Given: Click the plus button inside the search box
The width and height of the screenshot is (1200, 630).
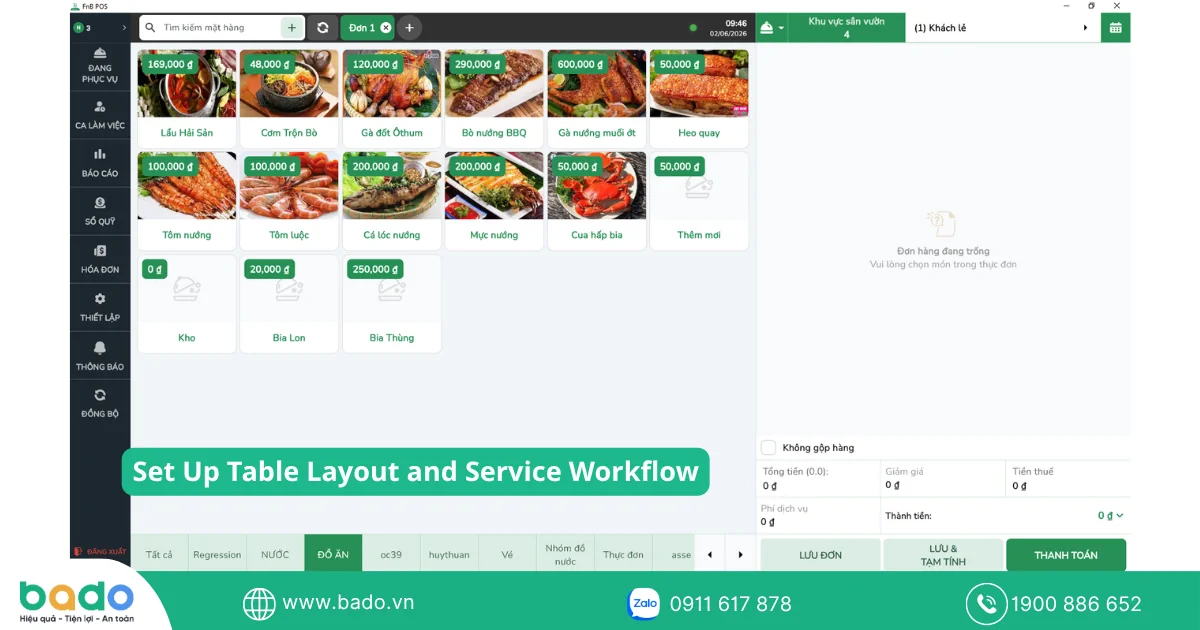Looking at the screenshot, I should point(291,28).
